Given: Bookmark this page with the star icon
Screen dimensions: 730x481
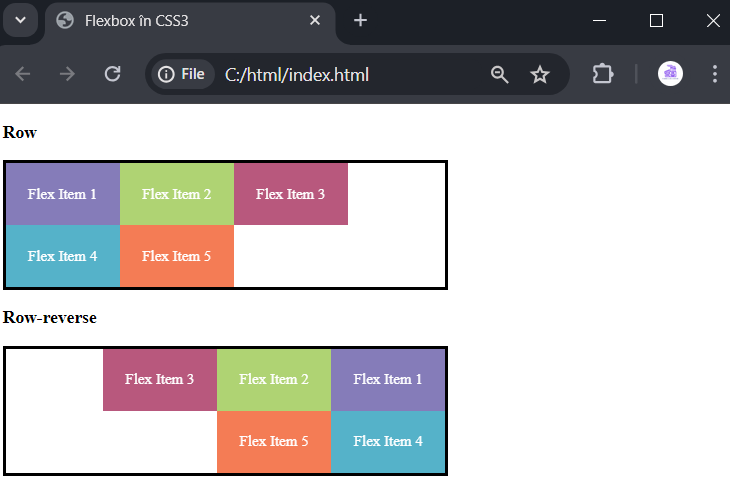Looking at the screenshot, I should [540, 75].
